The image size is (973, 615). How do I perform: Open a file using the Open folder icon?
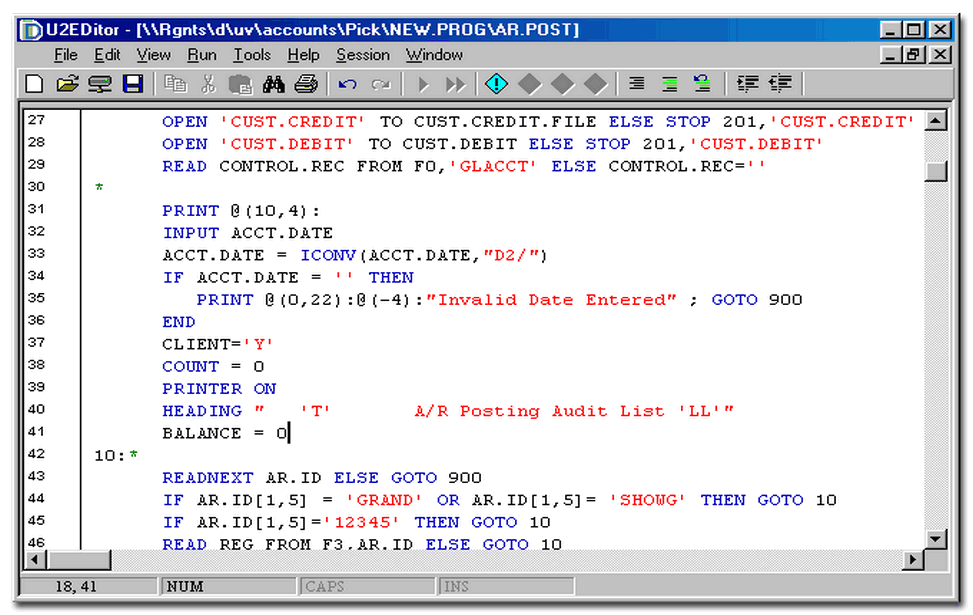[68, 84]
